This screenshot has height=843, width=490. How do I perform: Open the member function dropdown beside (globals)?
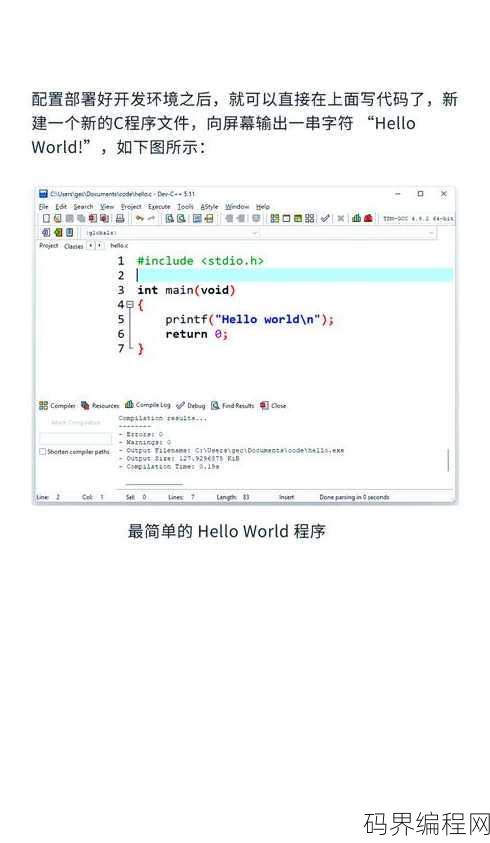point(348,233)
